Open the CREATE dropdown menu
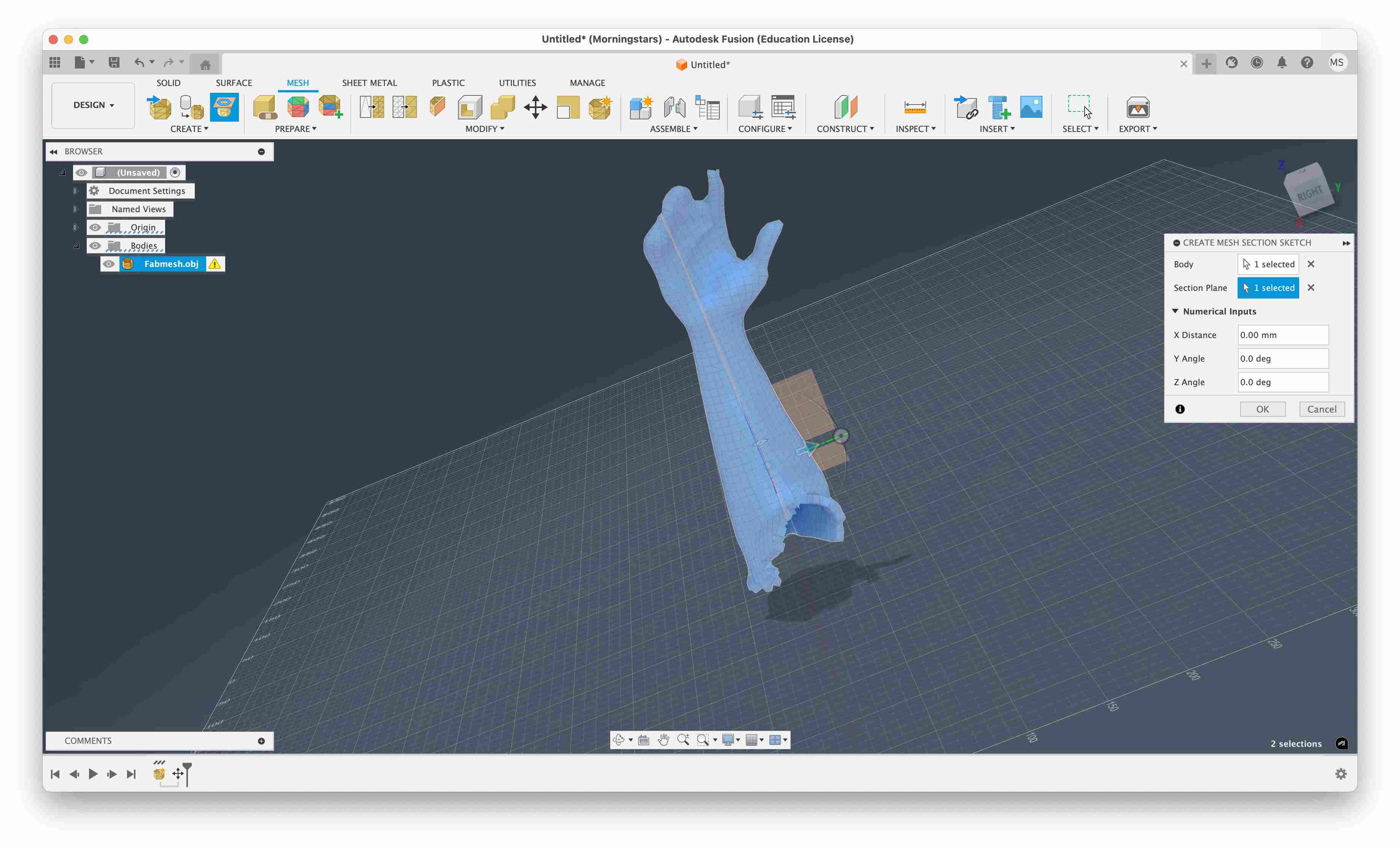Screen dimensions: 1400x848 [189, 129]
